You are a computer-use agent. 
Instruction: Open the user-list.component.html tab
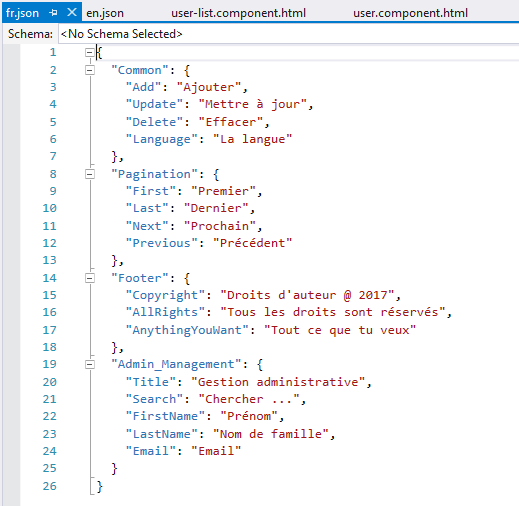238,13
